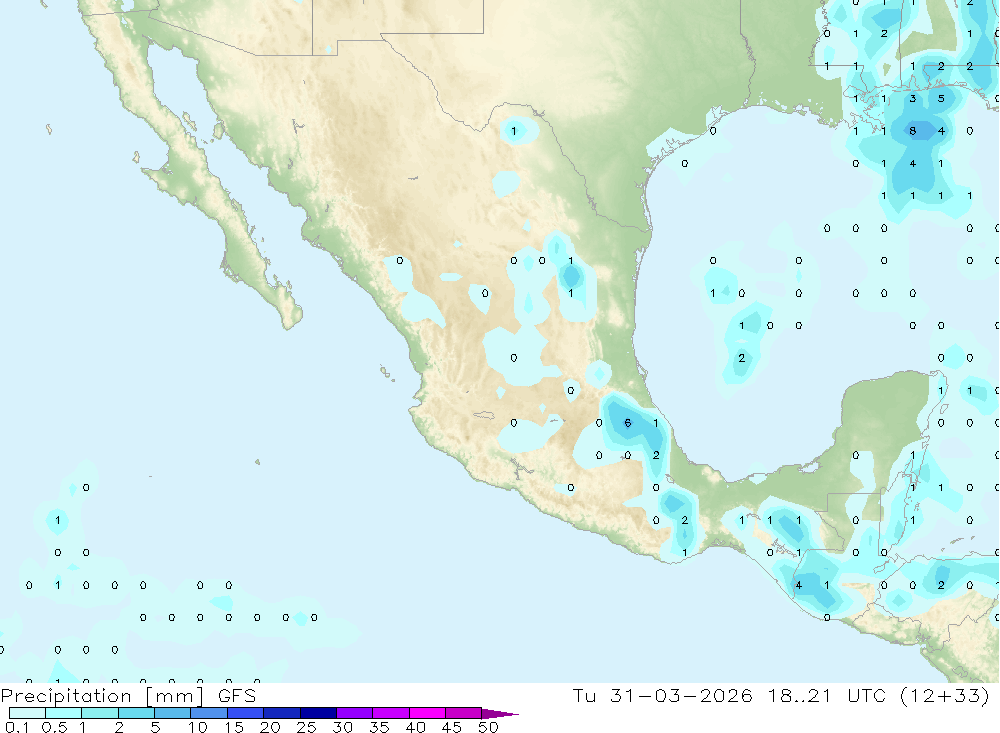Click the legend tick label "40"
This screenshot has width=1000, height=733.
click(416, 727)
